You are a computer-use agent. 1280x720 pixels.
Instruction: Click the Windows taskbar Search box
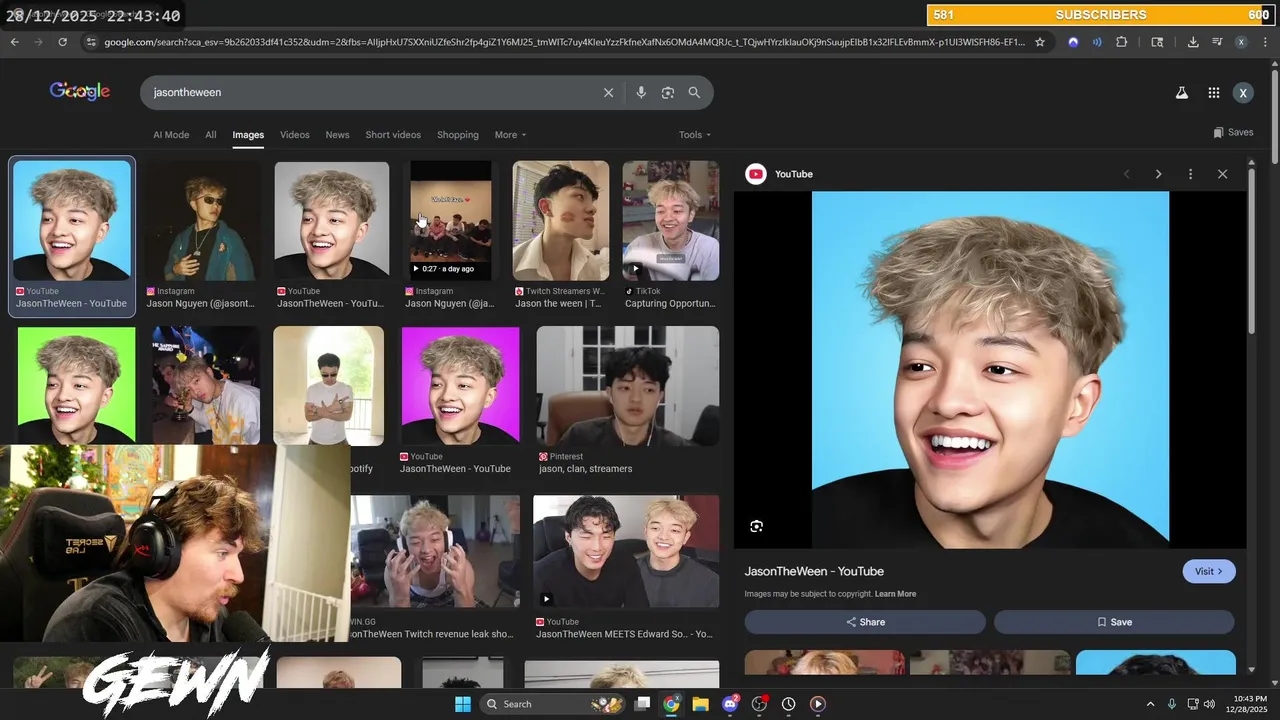coord(552,704)
